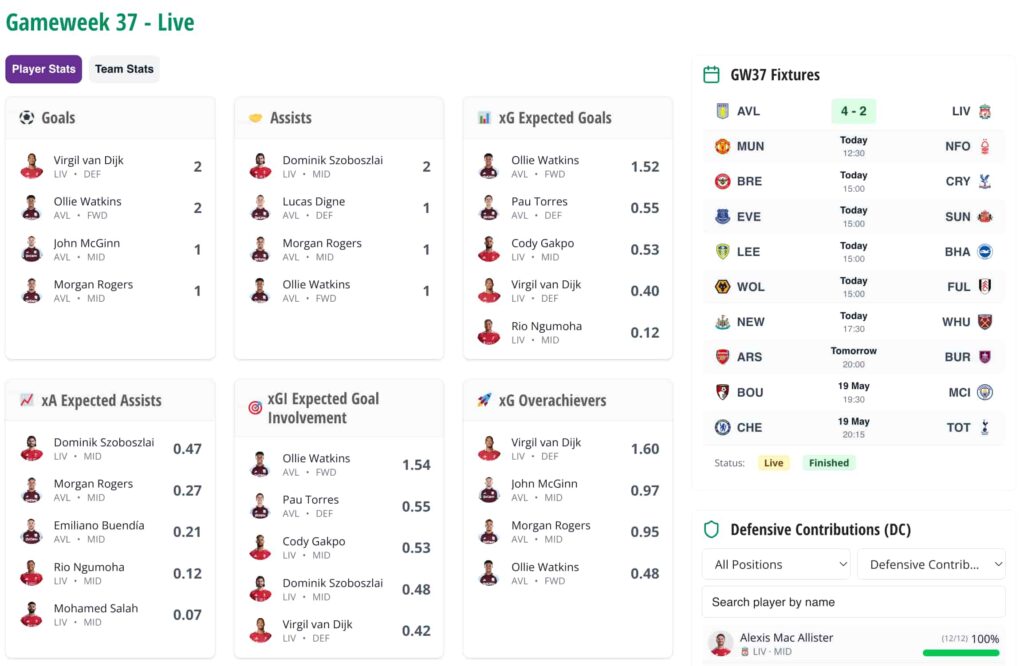1024x666 pixels.
Task: Click the Assists handshake icon
Action: click(x=255, y=118)
